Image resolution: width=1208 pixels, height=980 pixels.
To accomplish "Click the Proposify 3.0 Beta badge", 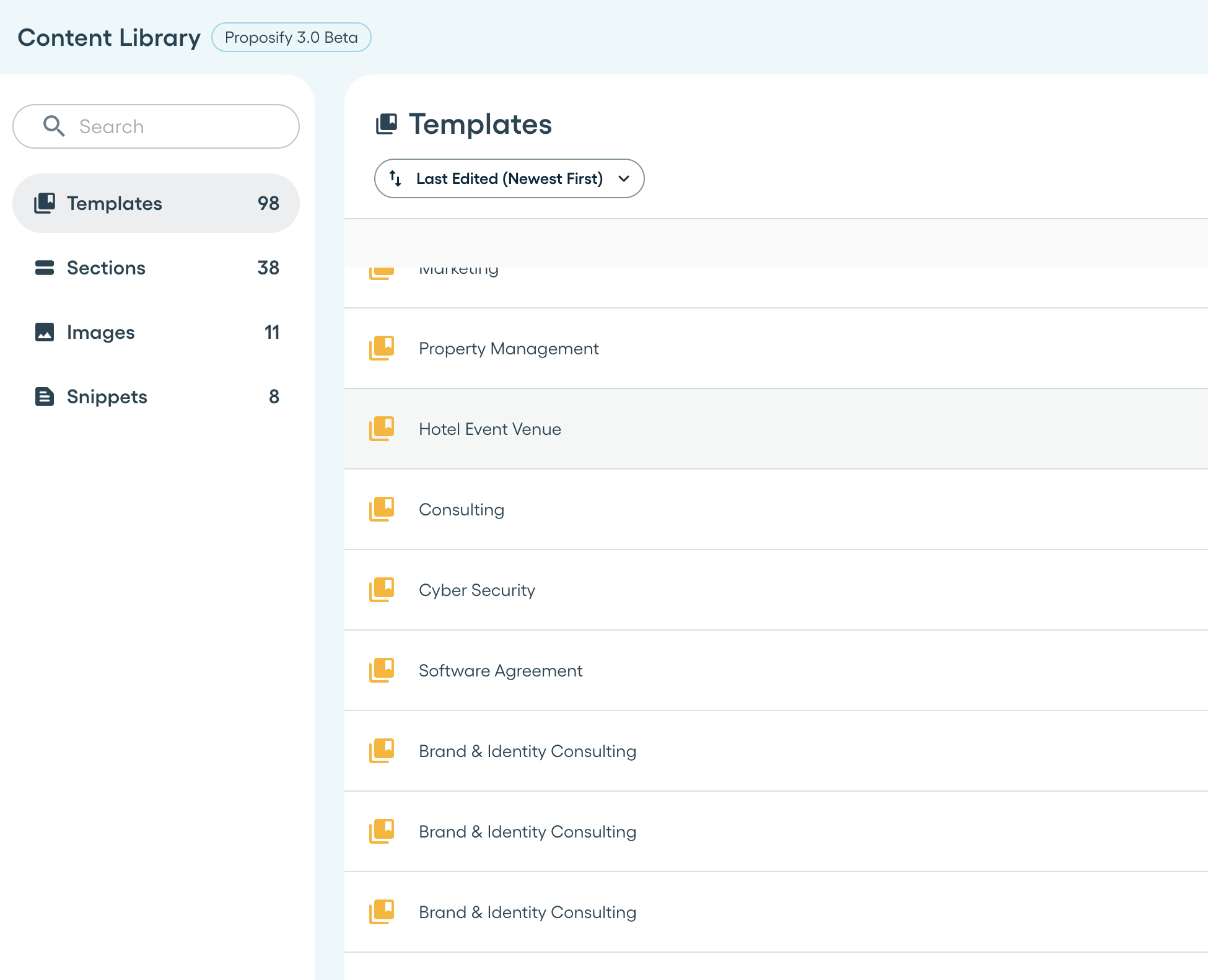I will [291, 37].
